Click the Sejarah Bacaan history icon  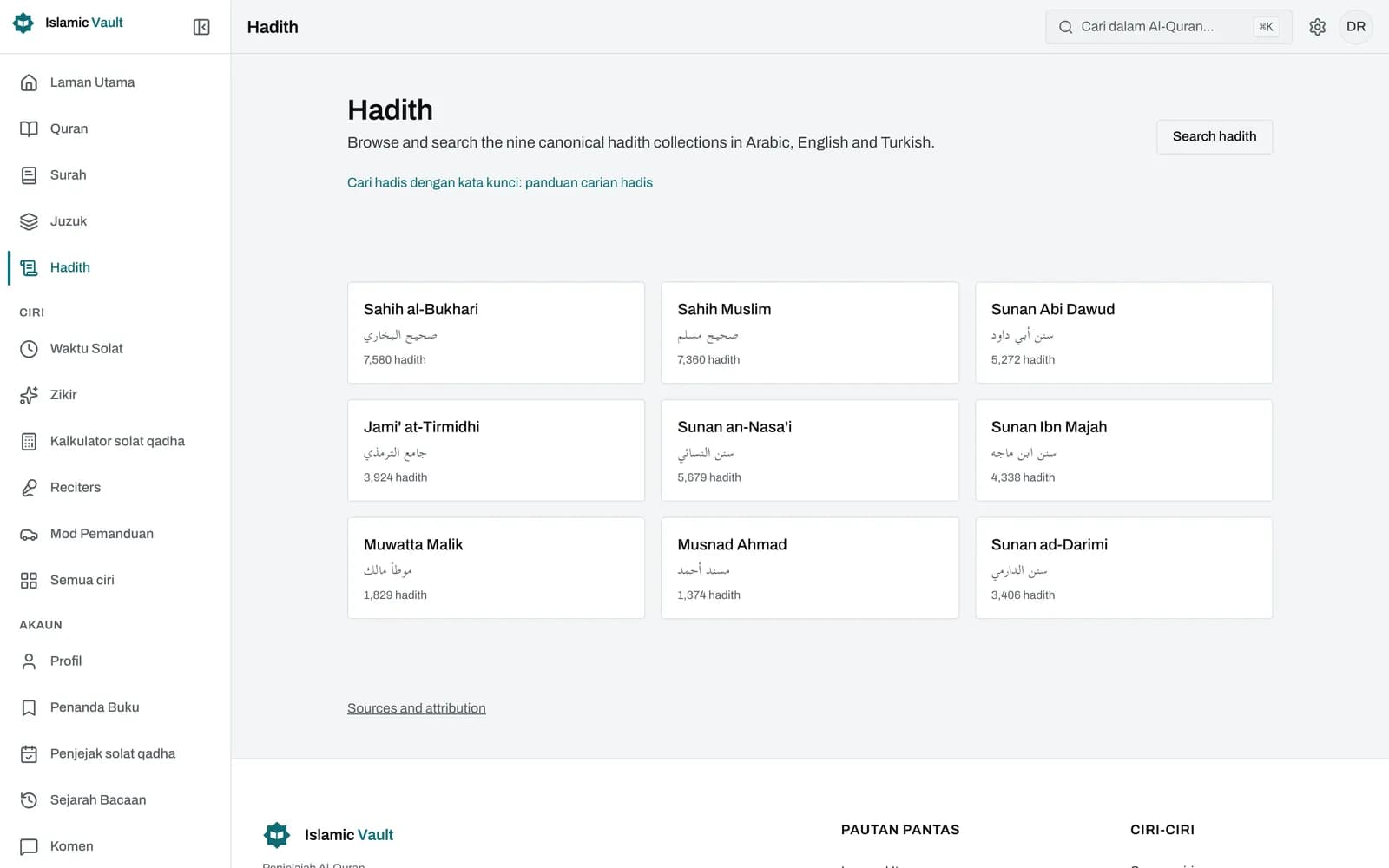coord(29,800)
